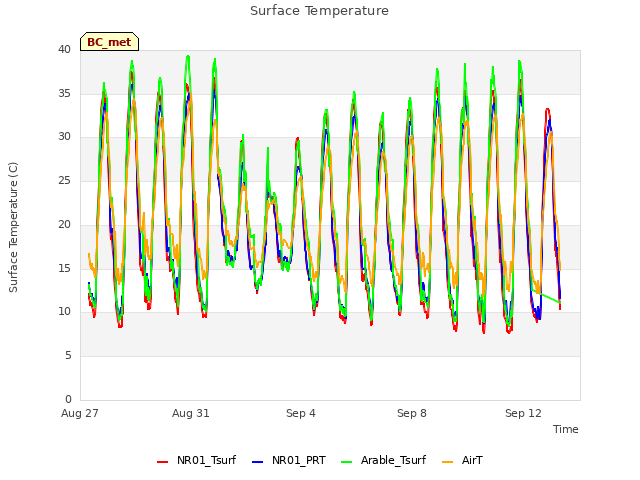Click the Time x-axis title
The height and width of the screenshot is (480, 640).
[565, 429]
